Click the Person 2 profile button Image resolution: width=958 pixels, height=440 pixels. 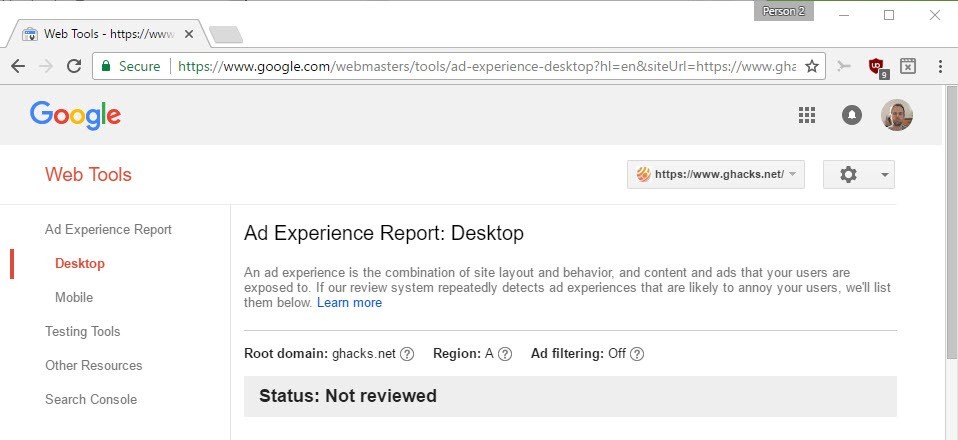point(784,11)
